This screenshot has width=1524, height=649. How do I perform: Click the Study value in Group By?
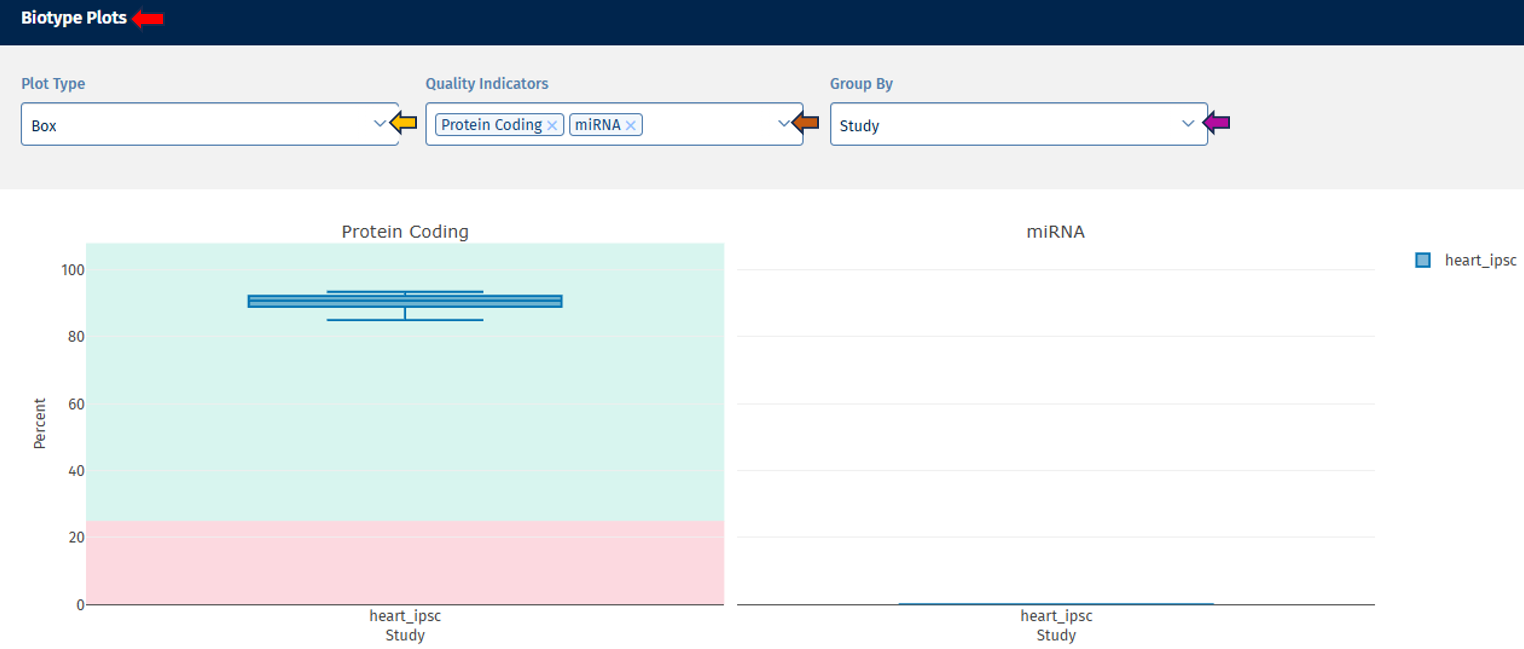click(x=859, y=126)
